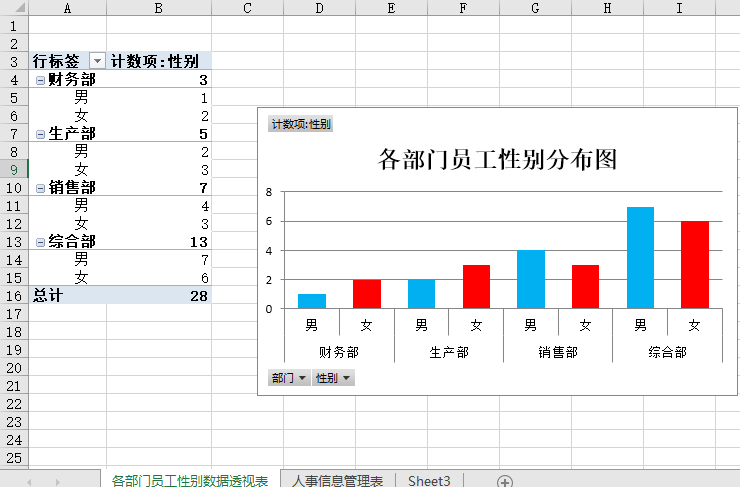The image size is (740, 487).
Task: Select the tallest blue bar for 综合部
Action: click(x=640, y=258)
